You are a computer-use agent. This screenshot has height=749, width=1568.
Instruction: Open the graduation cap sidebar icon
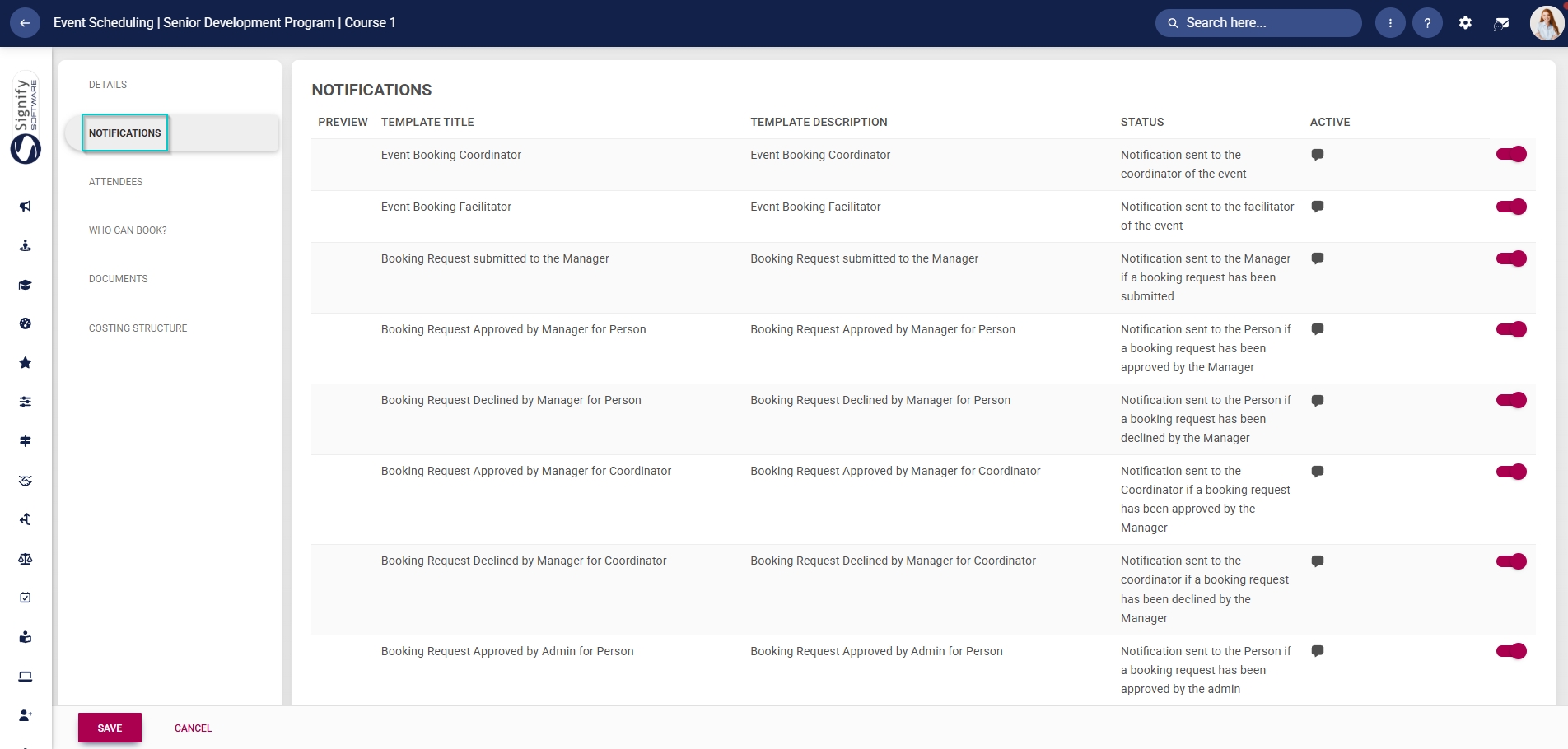(x=26, y=285)
